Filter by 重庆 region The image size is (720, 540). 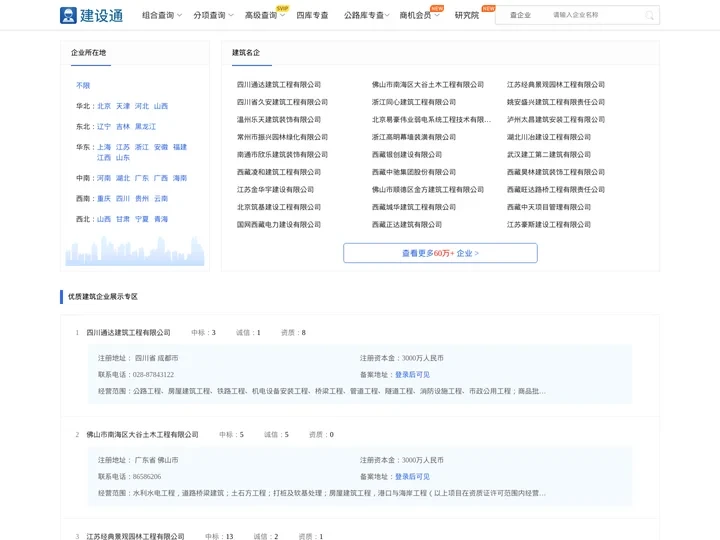(x=104, y=199)
